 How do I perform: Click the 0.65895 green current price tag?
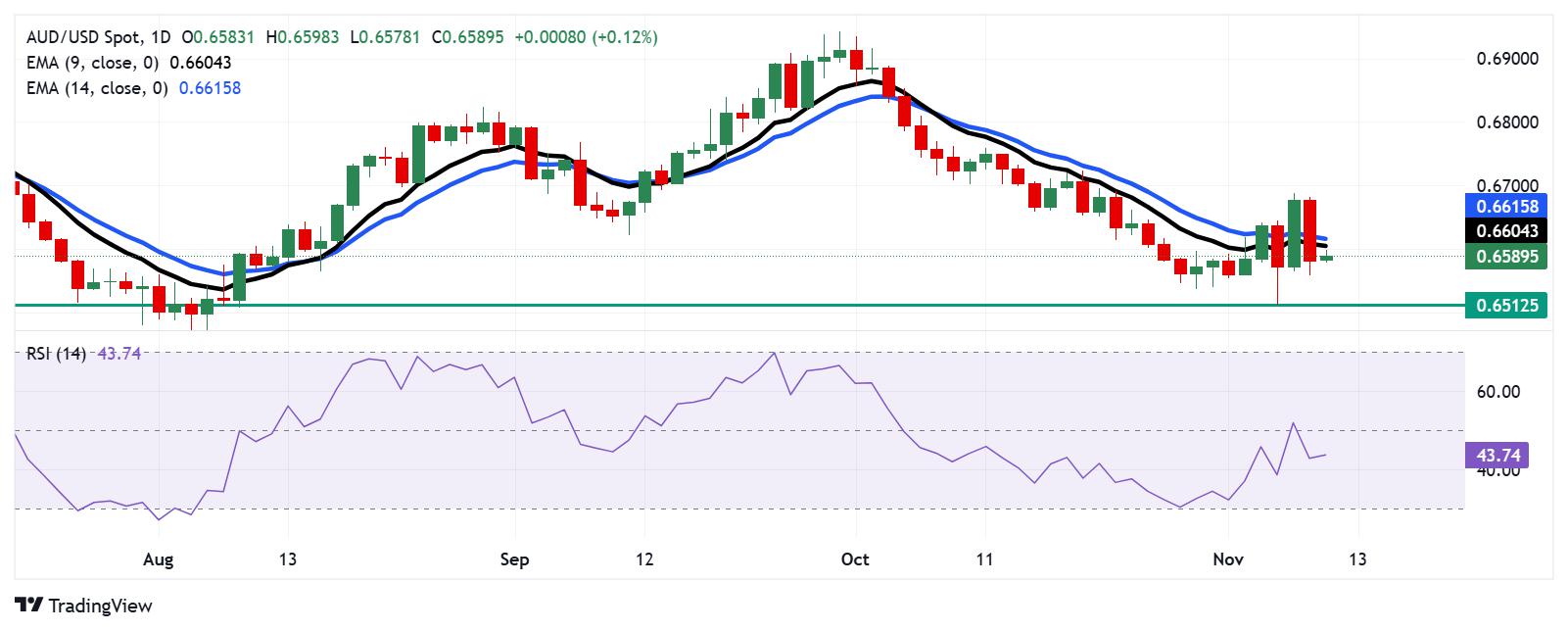pos(1506,257)
